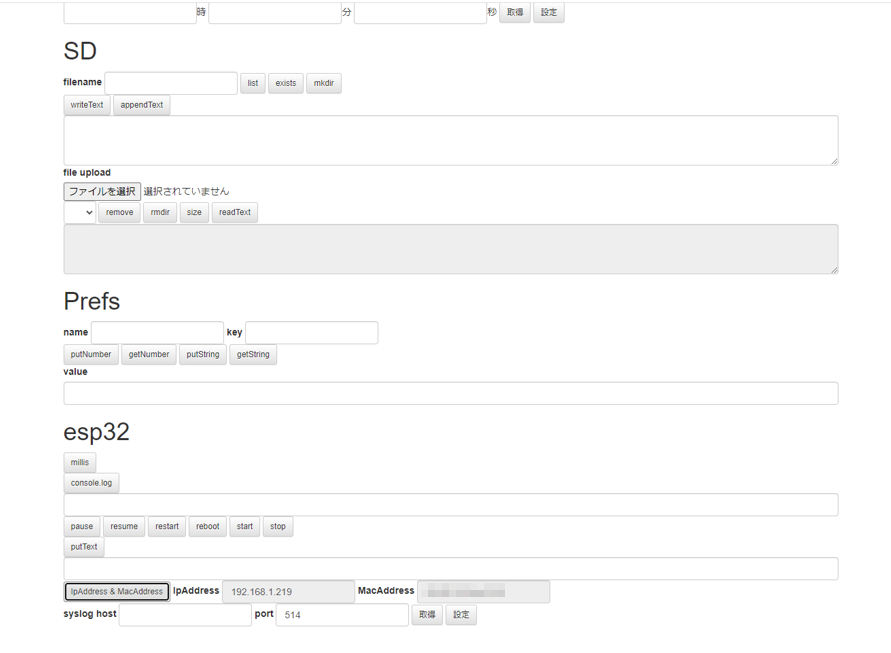Click IpAddress & MacAddress to refresh network info
The height and width of the screenshot is (653, 891).
point(116,591)
